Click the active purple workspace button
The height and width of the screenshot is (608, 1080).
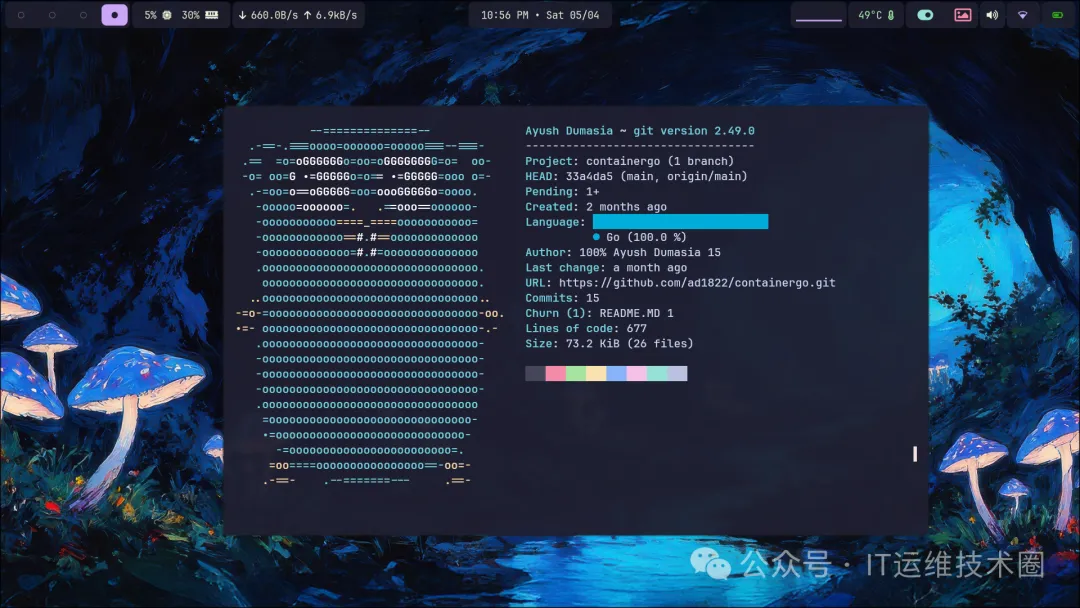(114, 15)
